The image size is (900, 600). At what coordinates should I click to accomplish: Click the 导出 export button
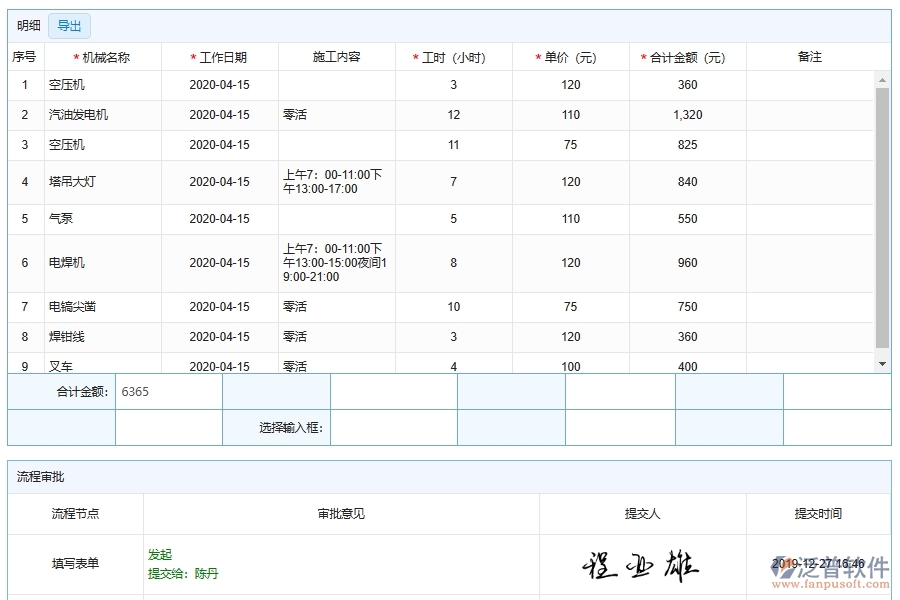tap(69, 26)
